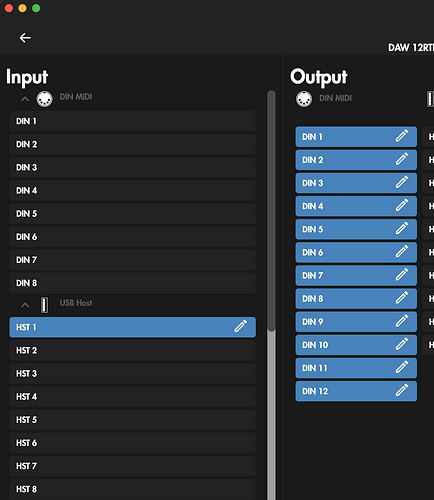This screenshot has width=434, height=500.
Task: Click the DIN MIDI connector icon under Output
Action: (x=304, y=99)
